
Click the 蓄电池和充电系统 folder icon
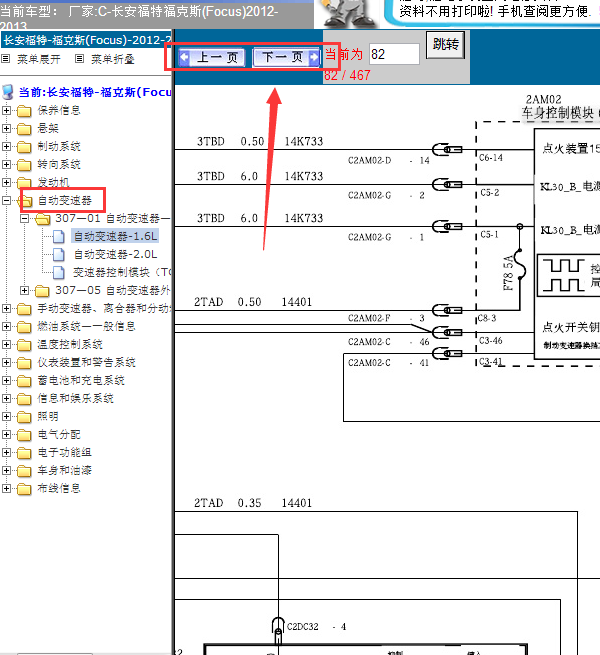click(x=24, y=381)
